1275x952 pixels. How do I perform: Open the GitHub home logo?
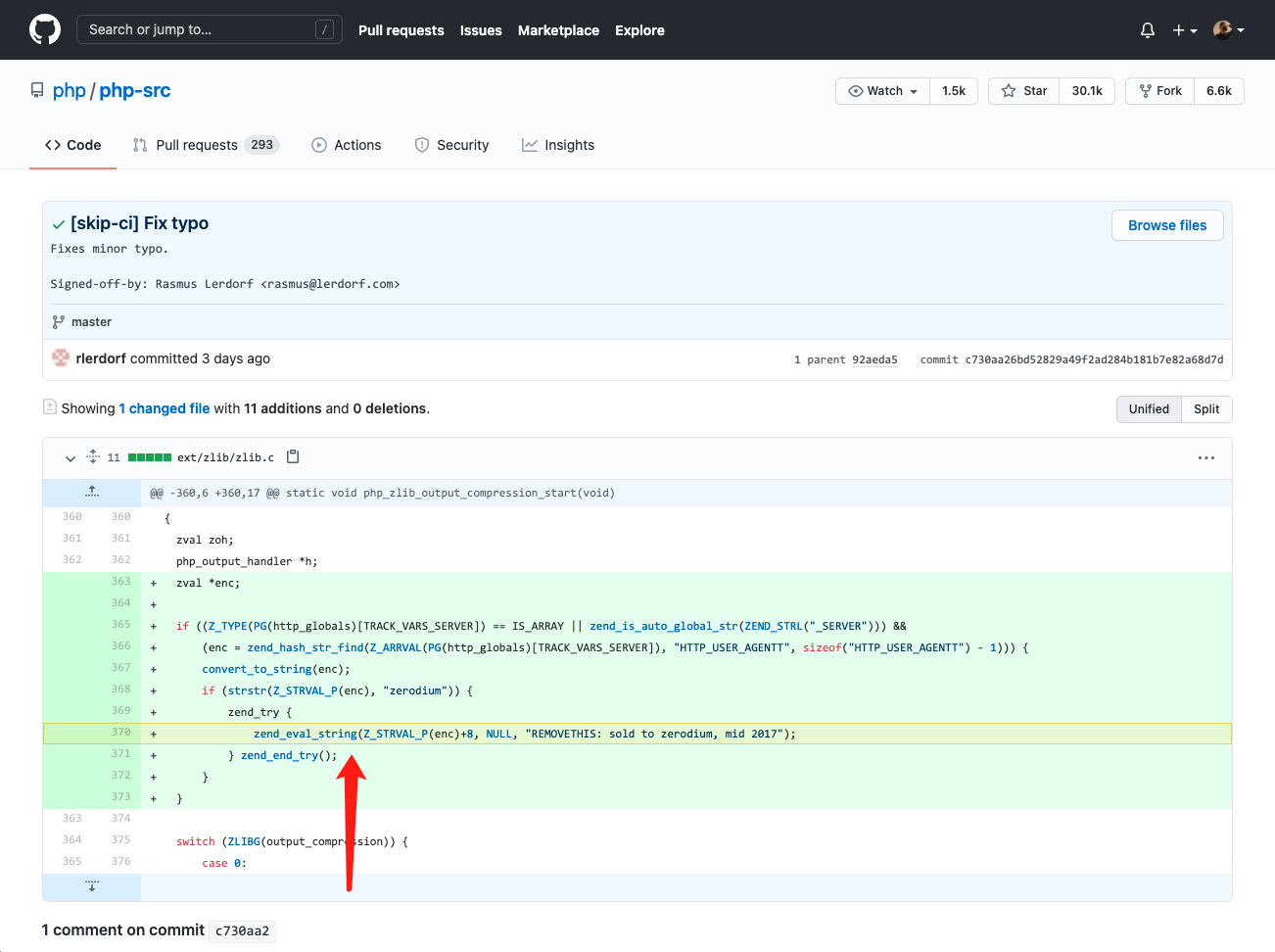(45, 29)
